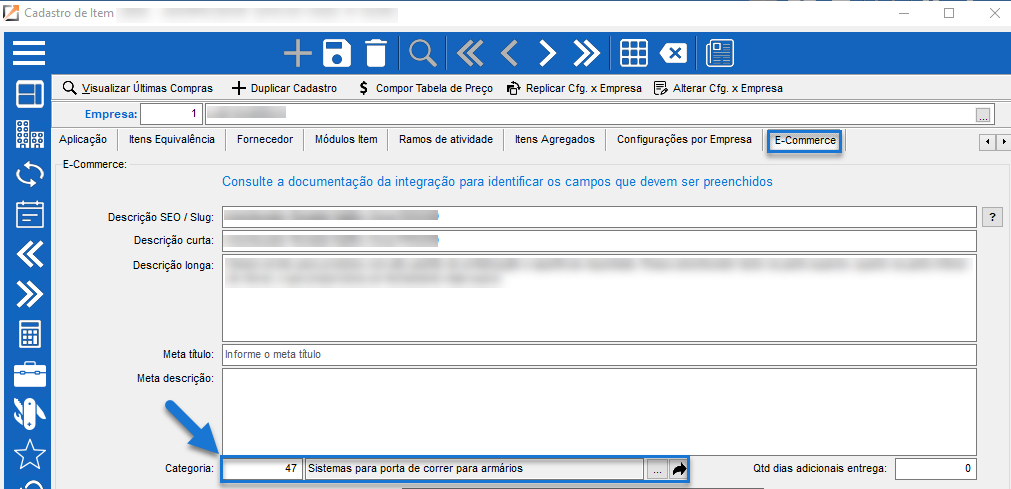Select the Configurações por Empresa tab
The height and width of the screenshot is (489, 1011).
point(684,140)
